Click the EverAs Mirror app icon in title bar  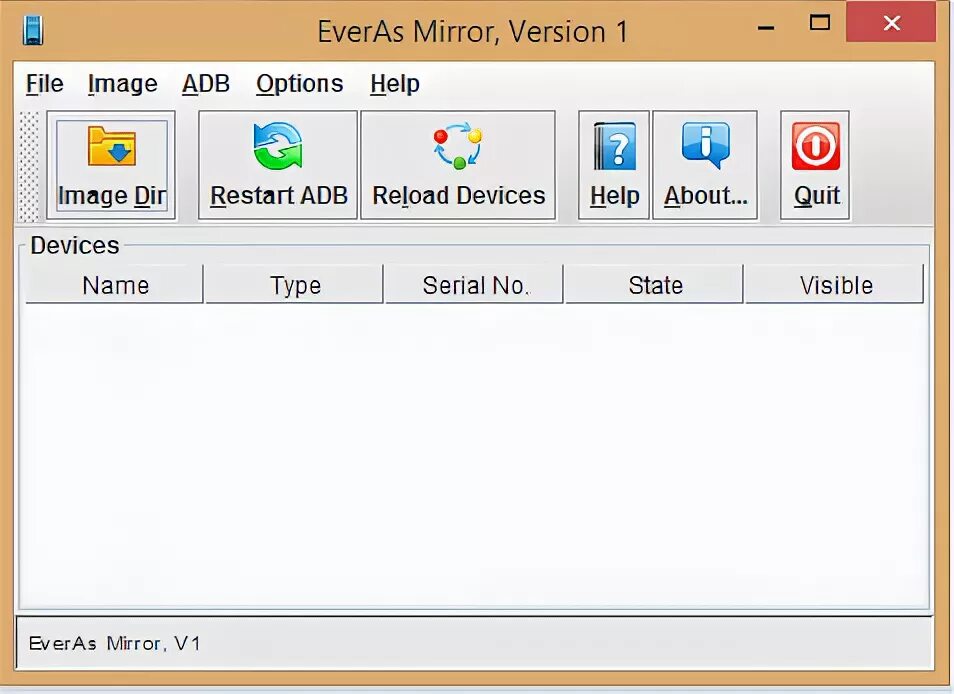pyautogui.click(x=33, y=30)
